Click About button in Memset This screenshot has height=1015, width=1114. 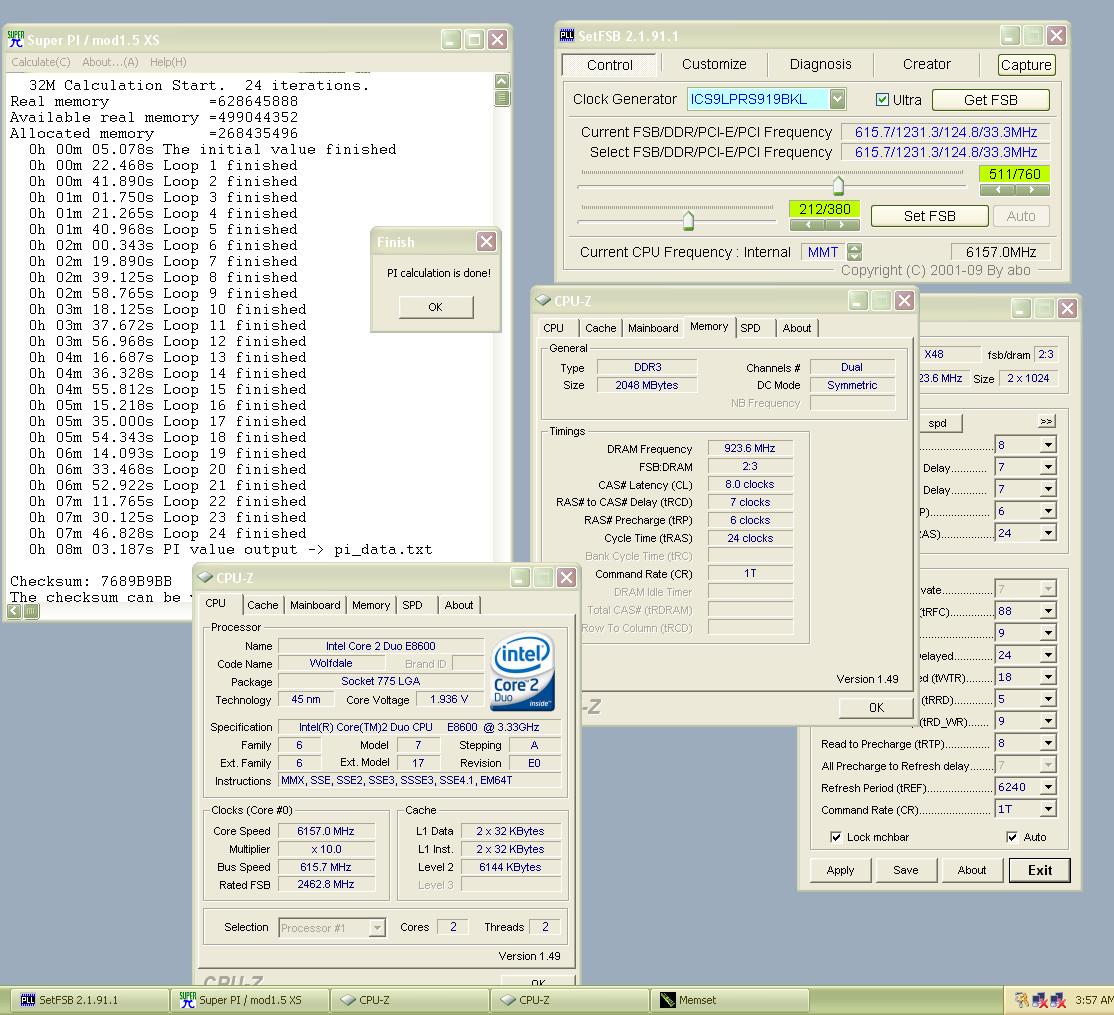point(971,870)
